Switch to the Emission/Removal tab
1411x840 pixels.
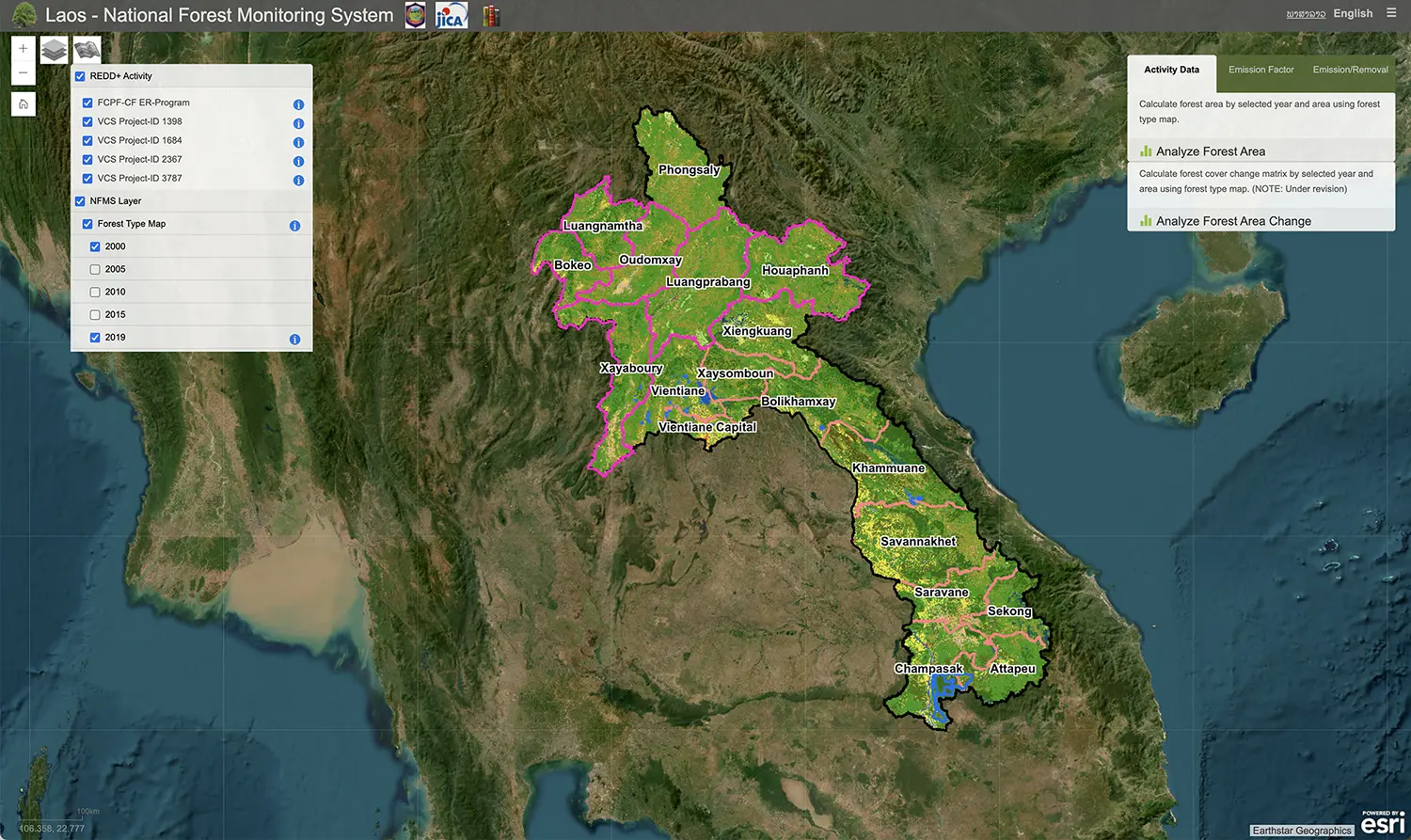pos(1350,70)
